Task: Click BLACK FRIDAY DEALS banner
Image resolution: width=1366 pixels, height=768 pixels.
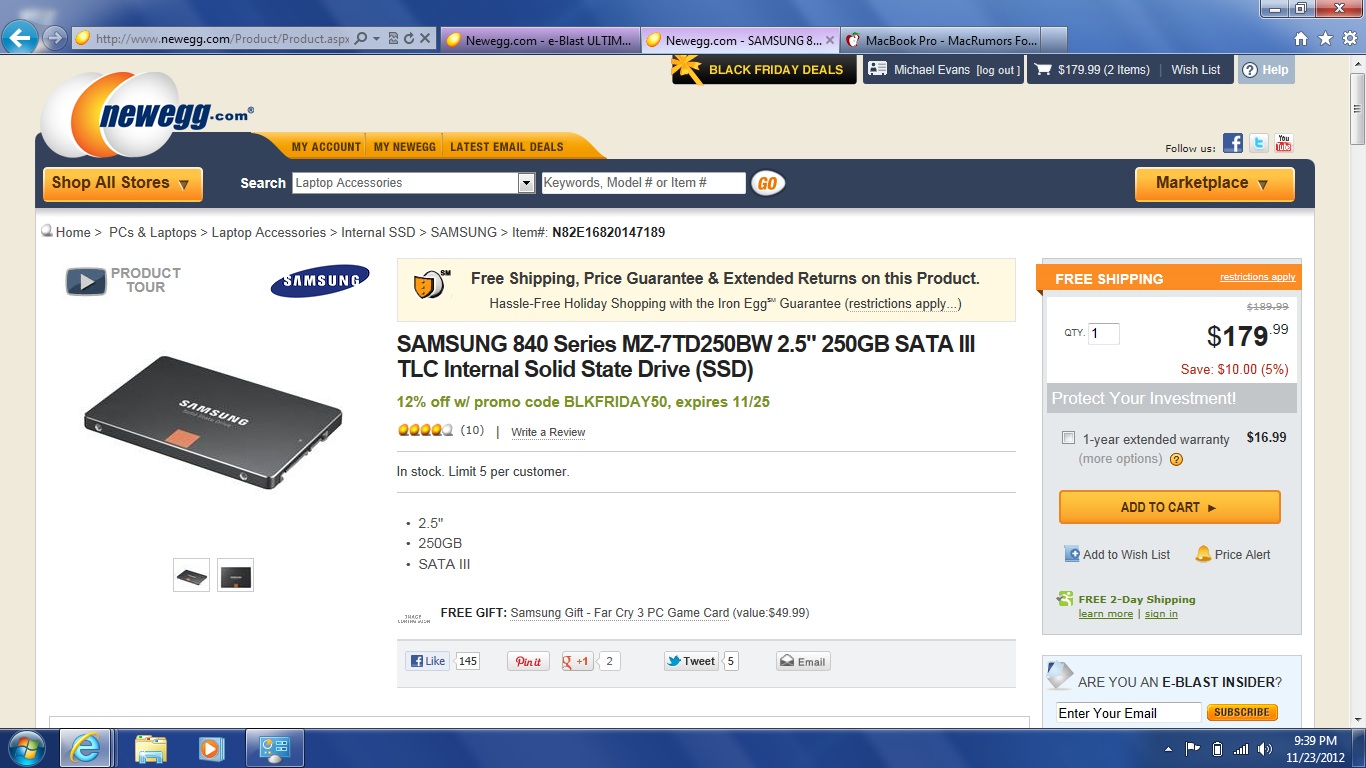Action: pos(764,70)
